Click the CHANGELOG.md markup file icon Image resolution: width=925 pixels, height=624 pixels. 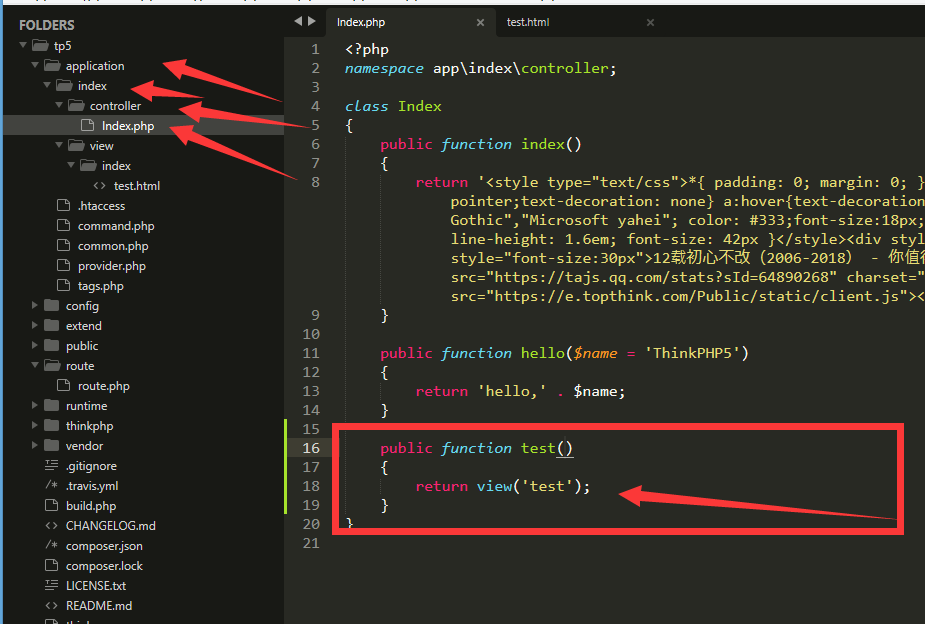pyautogui.click(x=52, y=526)
